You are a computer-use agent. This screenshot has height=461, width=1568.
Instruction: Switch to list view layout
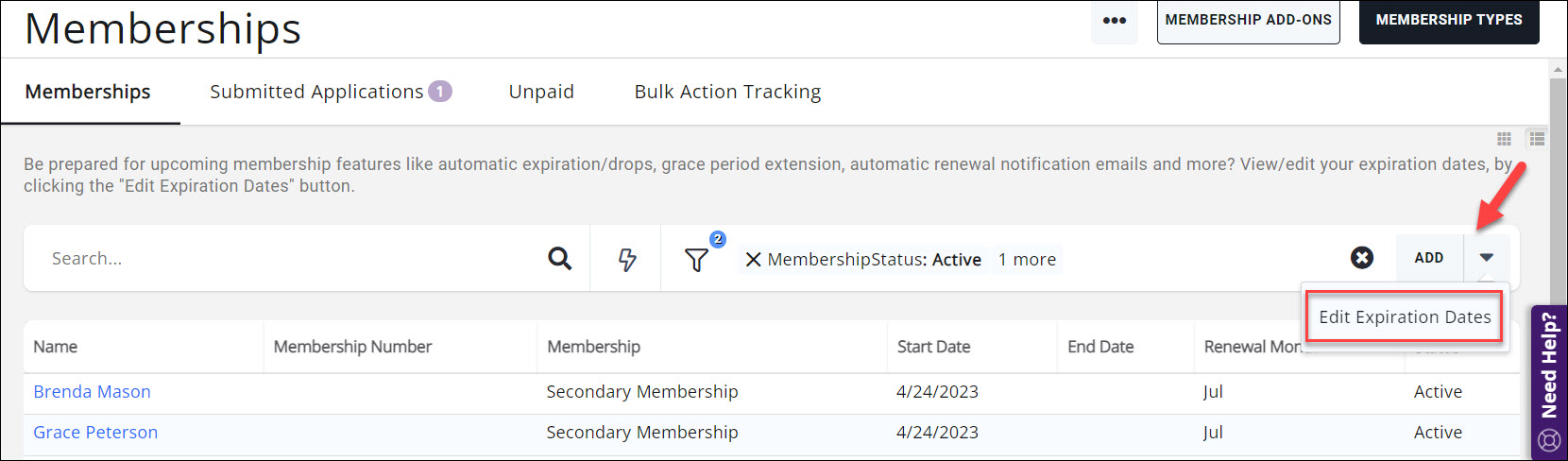(1537, 139)
